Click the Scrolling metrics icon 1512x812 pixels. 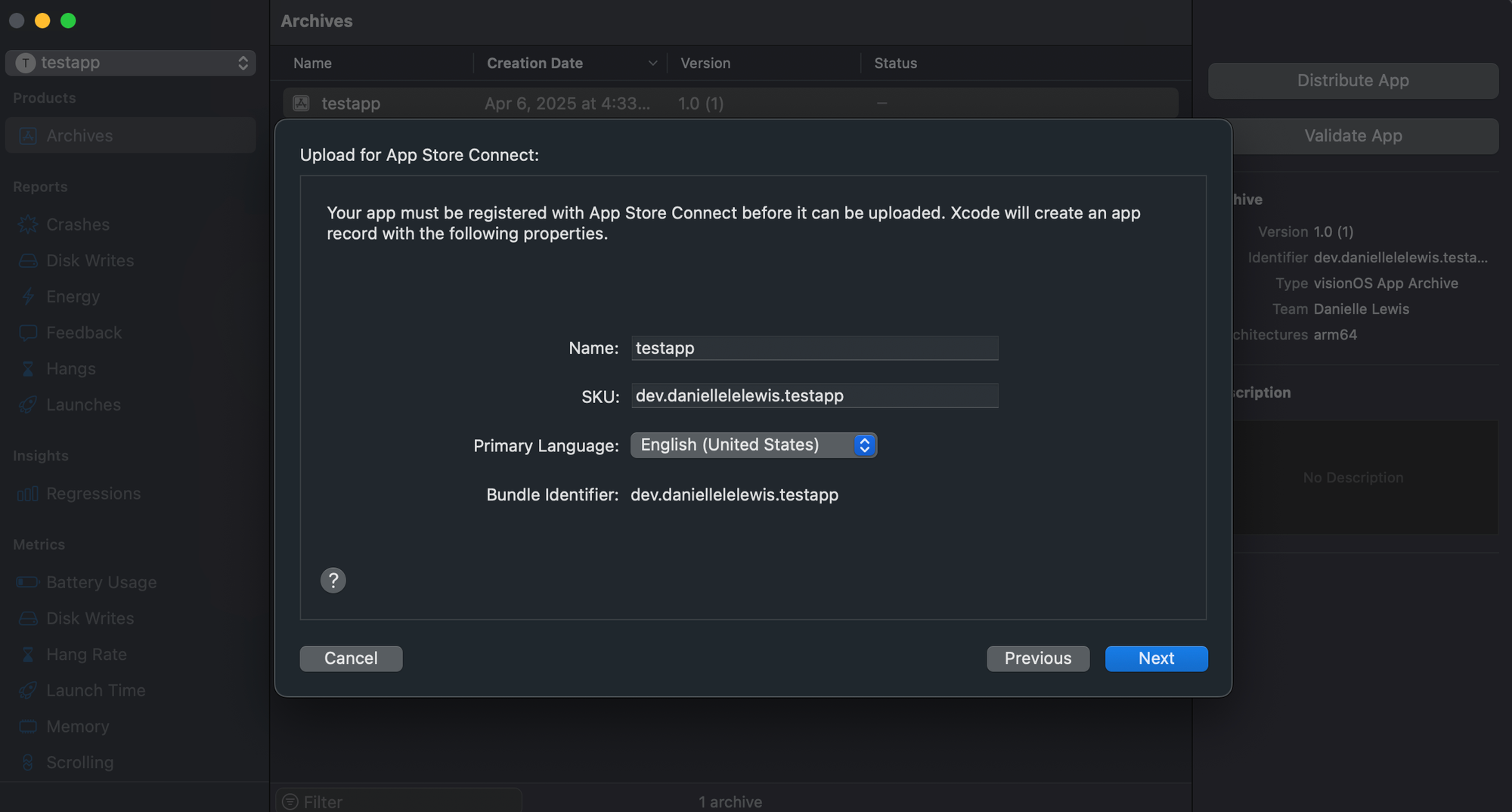28,762
